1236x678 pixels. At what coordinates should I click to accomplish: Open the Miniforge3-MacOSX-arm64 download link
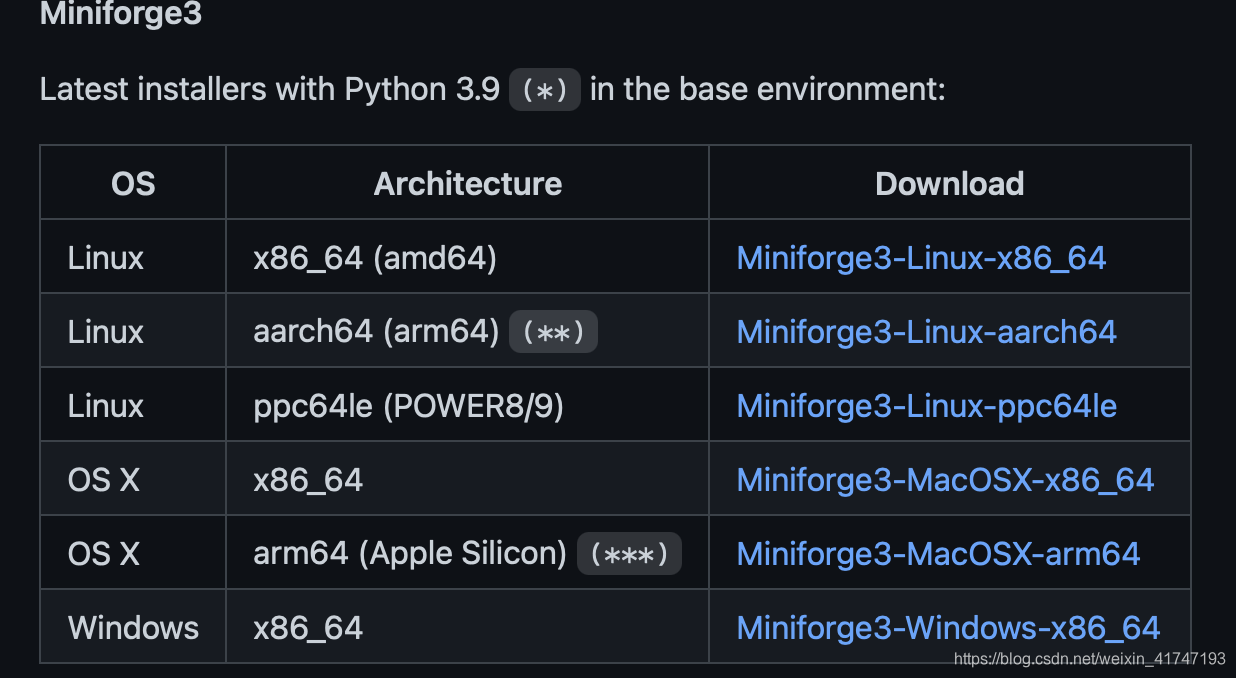(x=938, y=554)
